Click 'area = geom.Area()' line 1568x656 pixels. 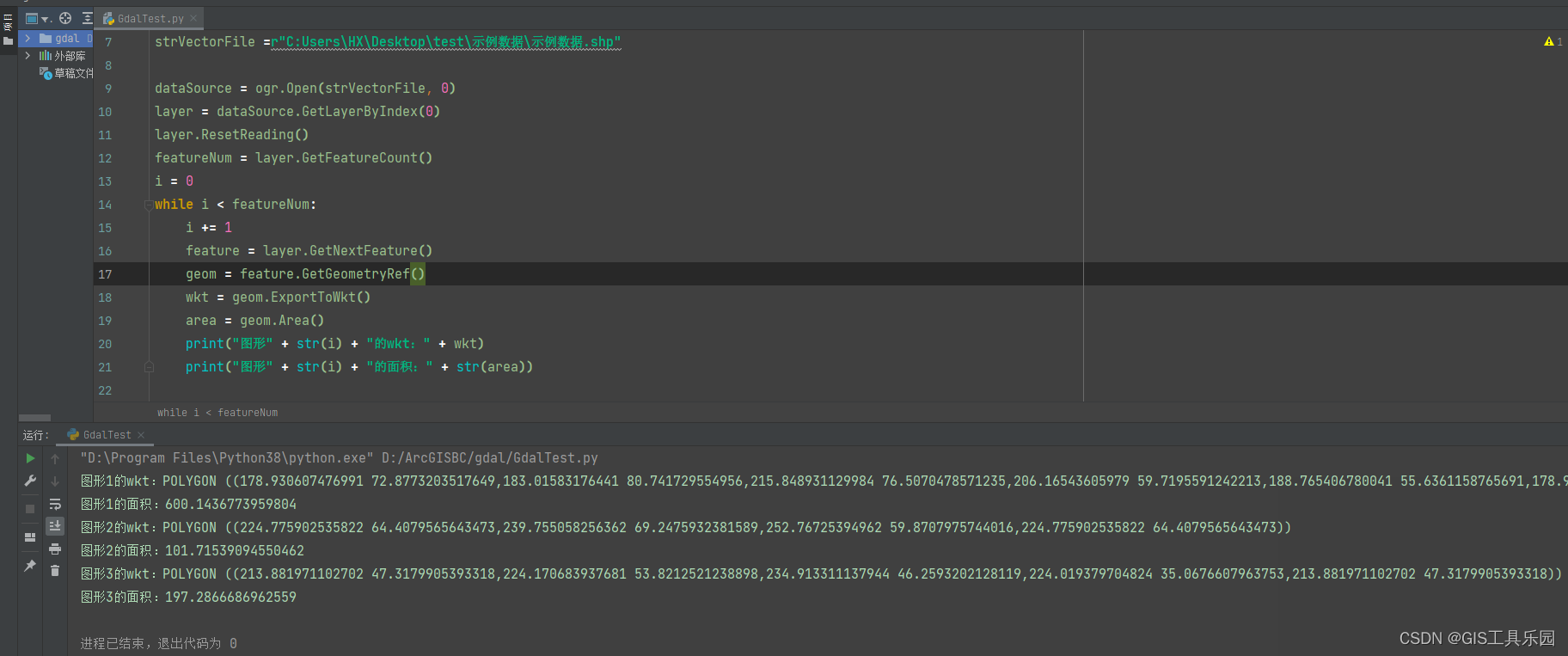[x=254, y=321]
